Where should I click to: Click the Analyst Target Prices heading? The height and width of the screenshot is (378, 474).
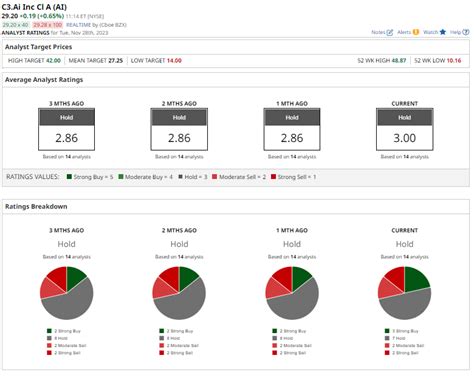[38, 47]
